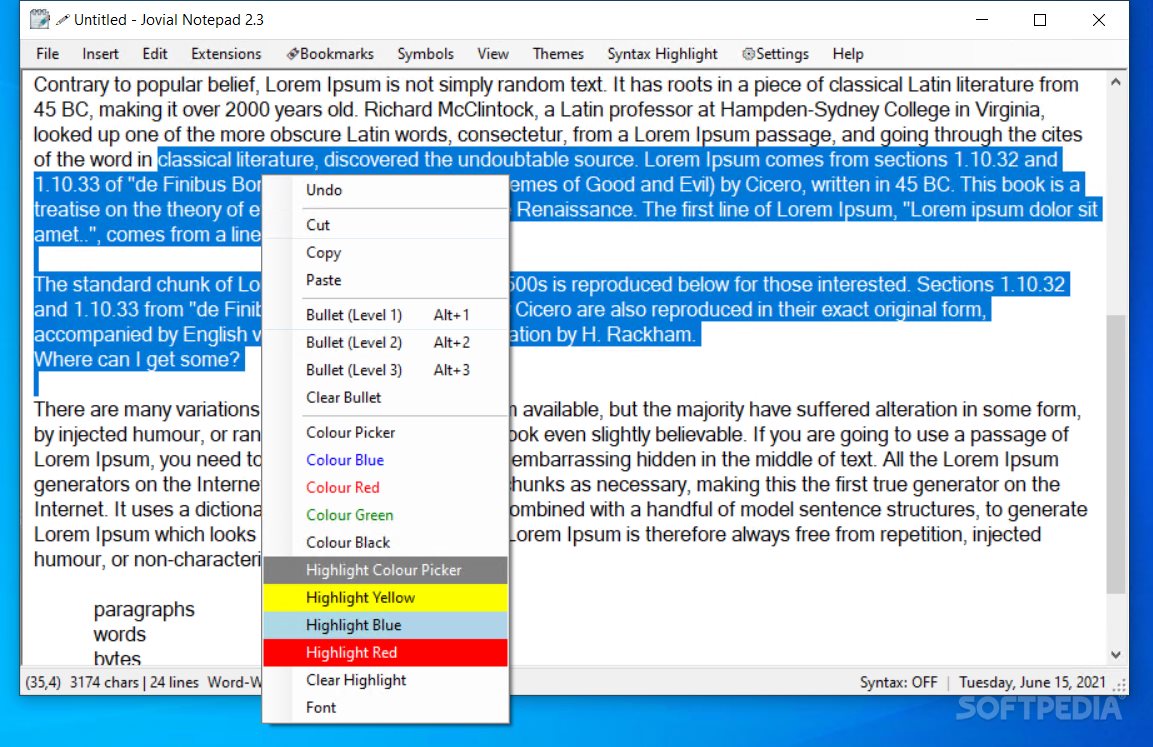
Task: Open the Edit menu
Action: 154,54
